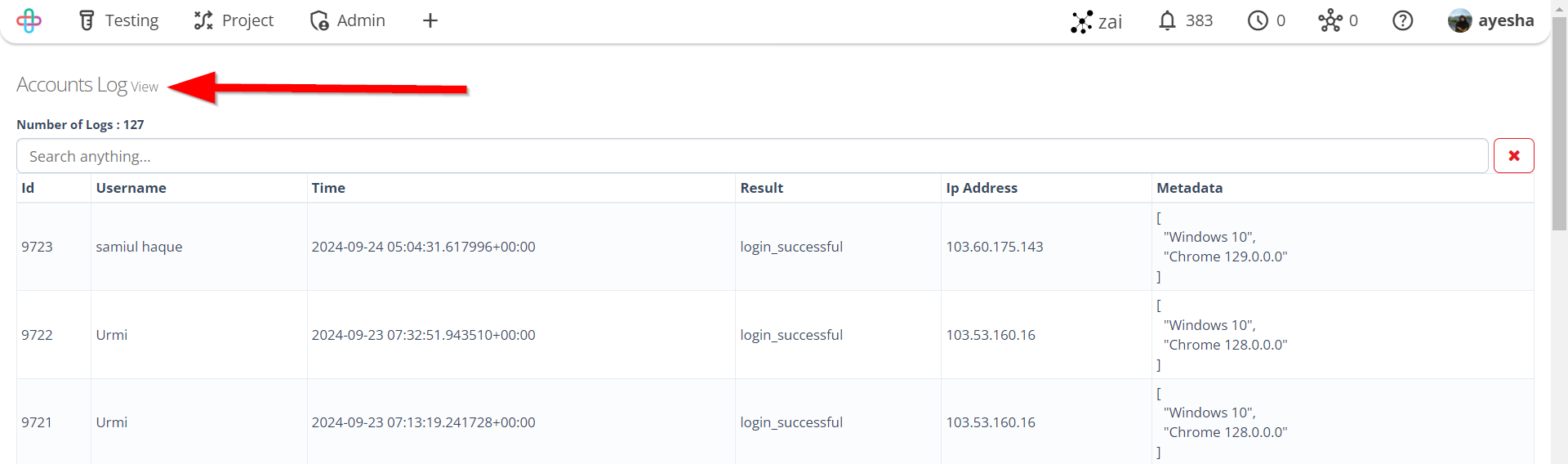
Task: Open the Project menu
Action: pos(234,20)
